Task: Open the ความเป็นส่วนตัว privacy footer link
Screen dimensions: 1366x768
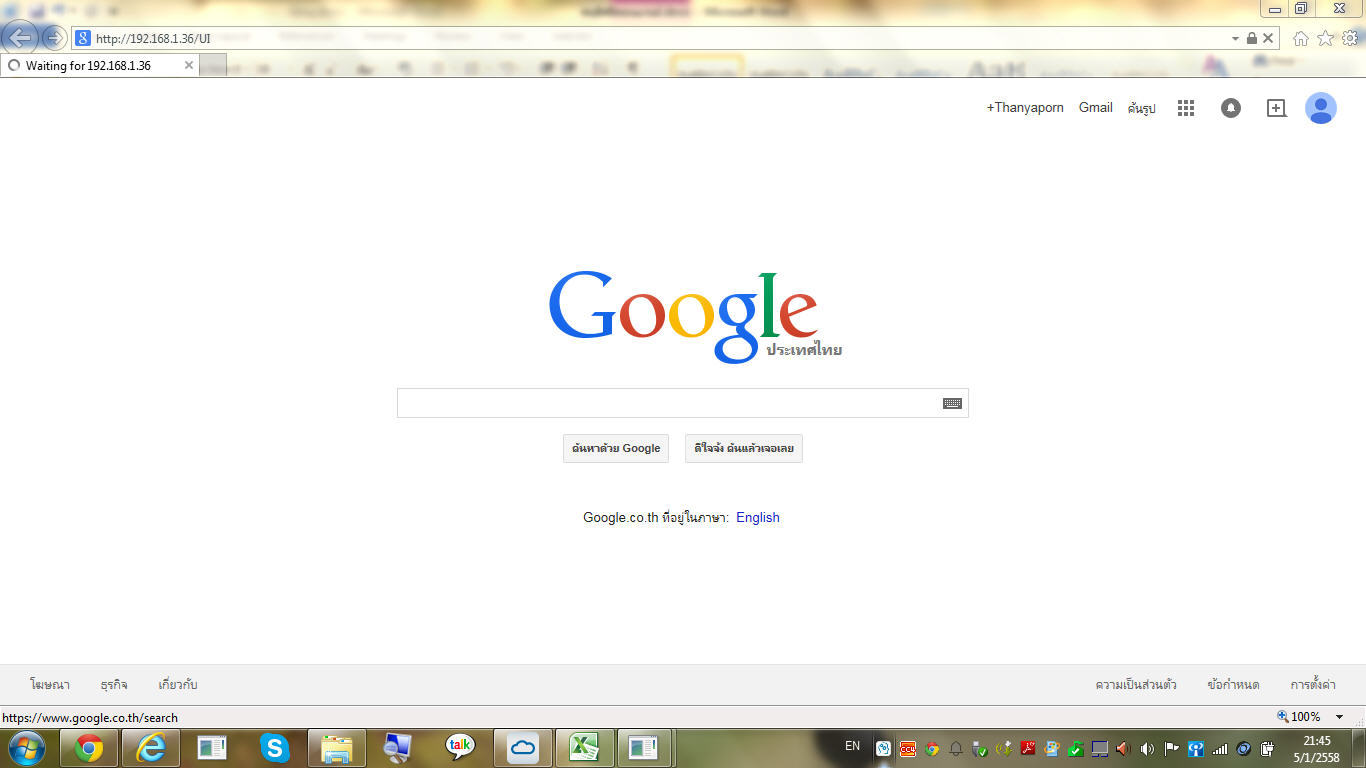Action: click(x=1136, y=685)
